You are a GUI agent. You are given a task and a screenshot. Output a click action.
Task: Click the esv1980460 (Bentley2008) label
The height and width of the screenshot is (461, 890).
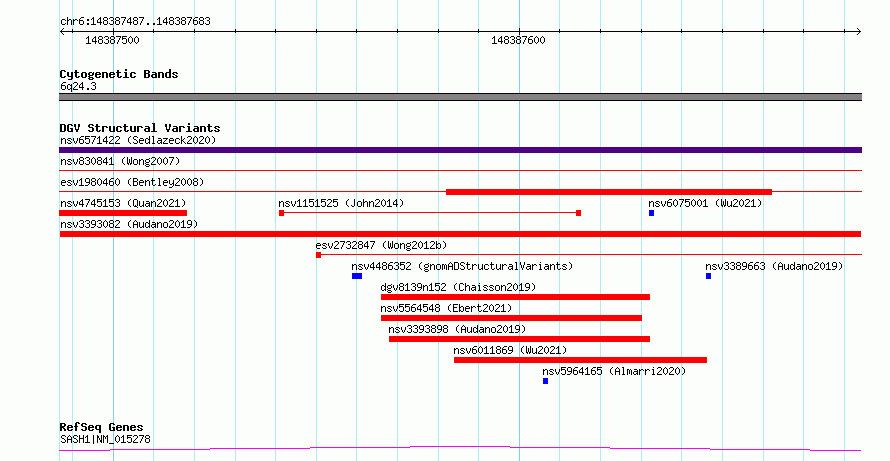click(x=132, y=182)
